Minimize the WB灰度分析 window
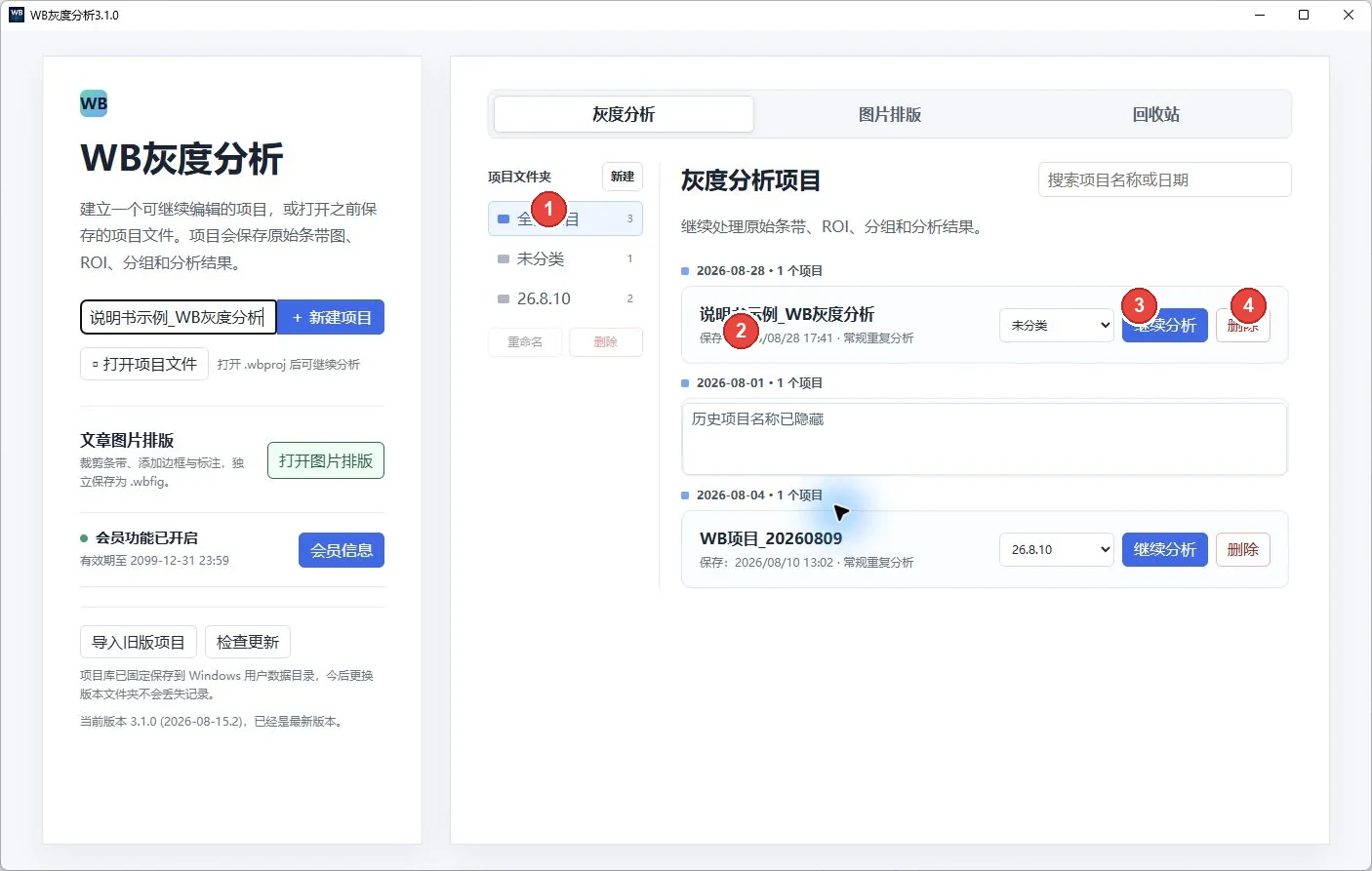This screenshot has width=1372, height=871. click(x=1260, y=15)
